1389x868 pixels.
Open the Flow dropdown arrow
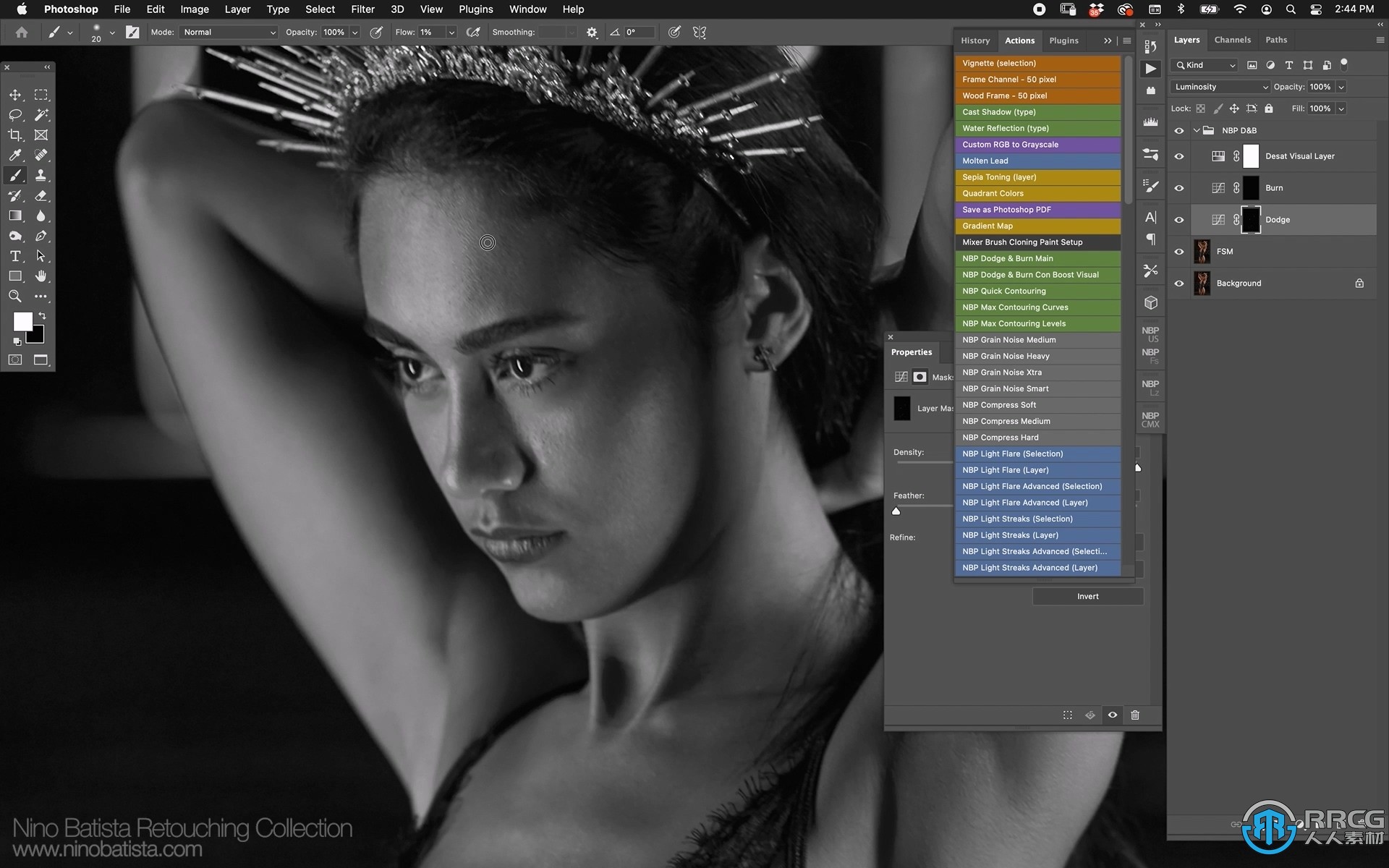tap(451, 32)
